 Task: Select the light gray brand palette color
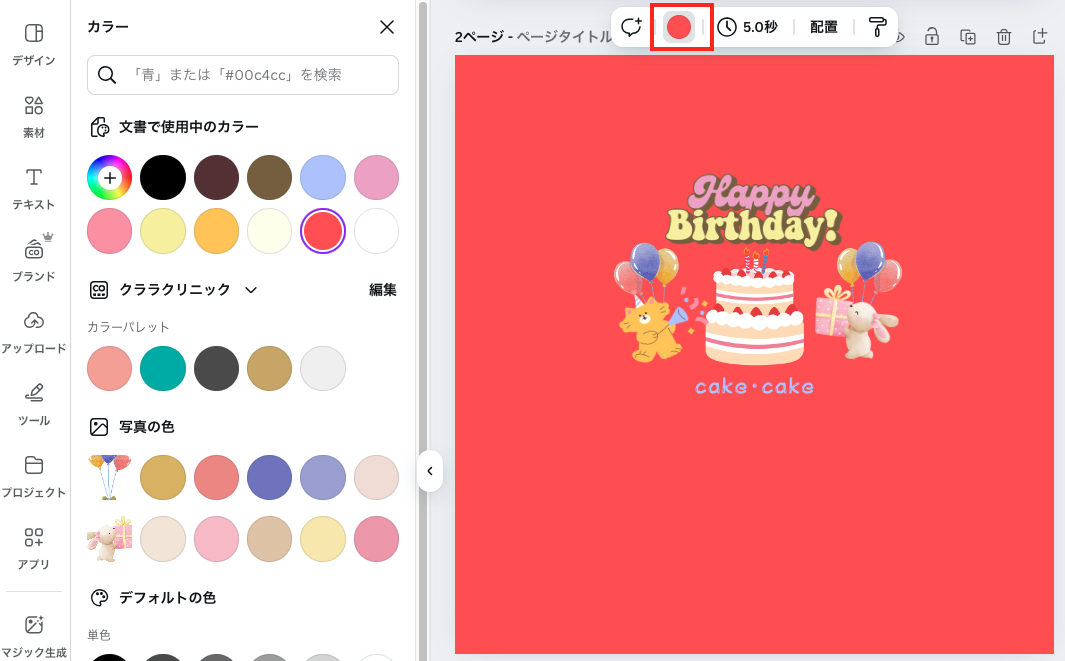pos(323,368)
